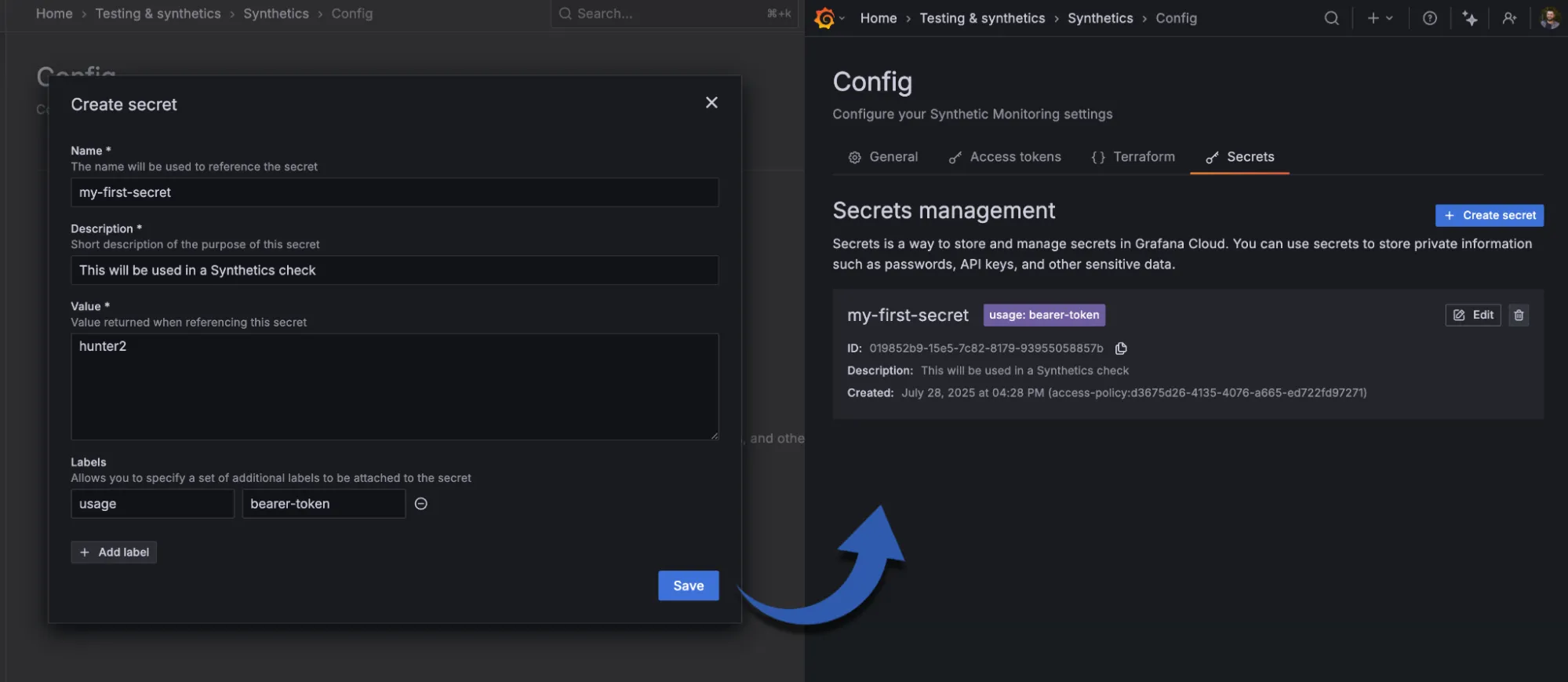
Task: Click the Grafana logo icon
Action: point(824,18)
